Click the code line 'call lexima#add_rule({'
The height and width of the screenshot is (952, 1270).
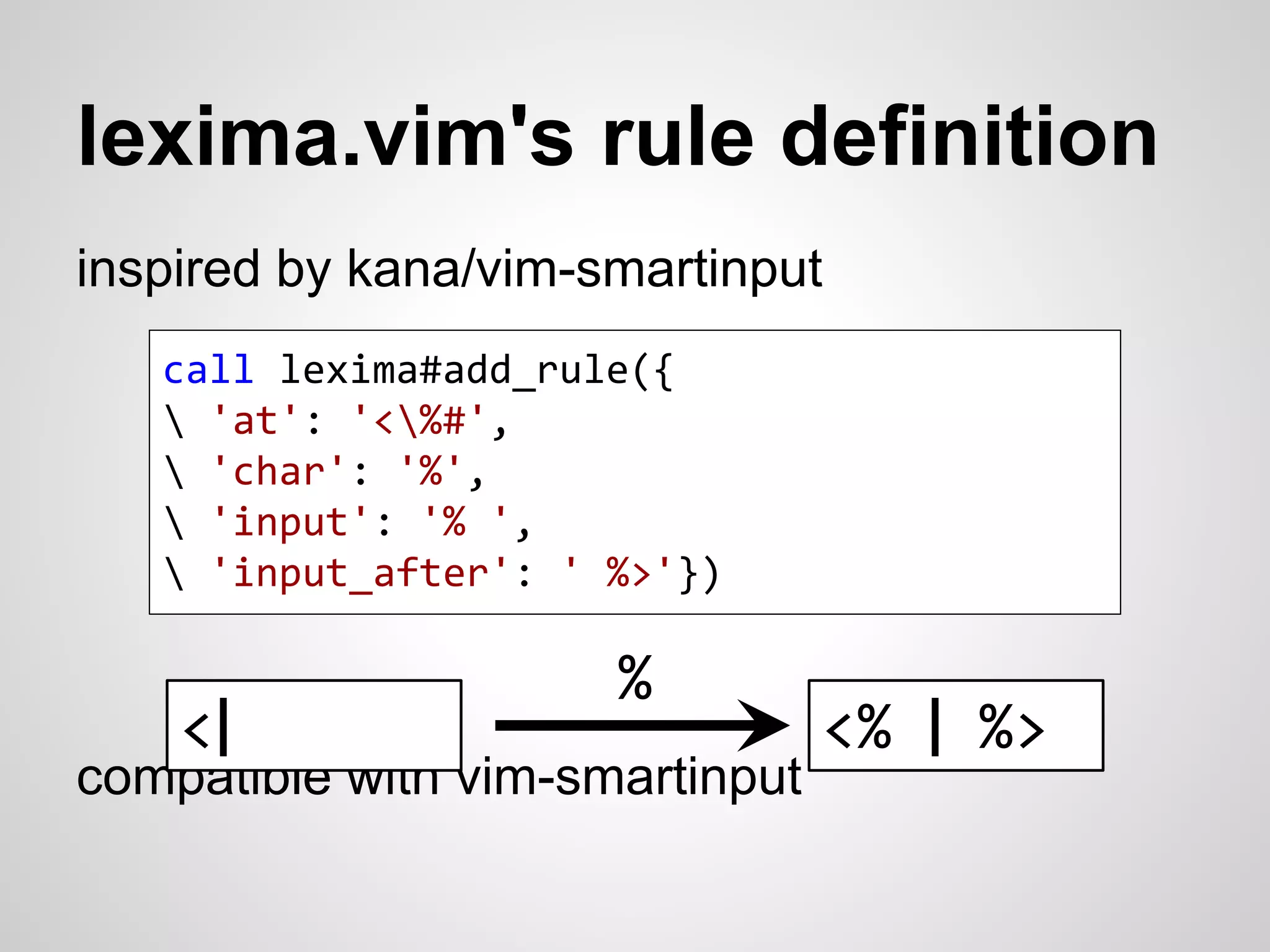pos(418,371)
